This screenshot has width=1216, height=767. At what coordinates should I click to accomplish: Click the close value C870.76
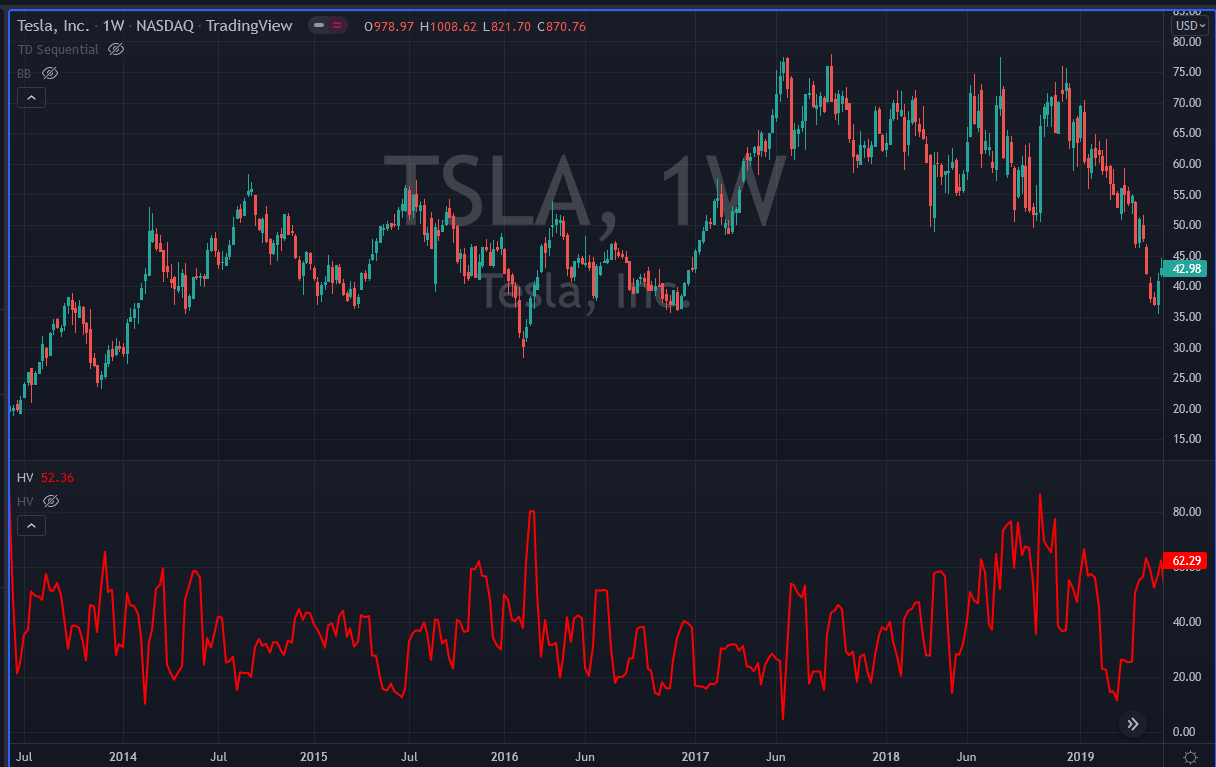tap(561, 26)
